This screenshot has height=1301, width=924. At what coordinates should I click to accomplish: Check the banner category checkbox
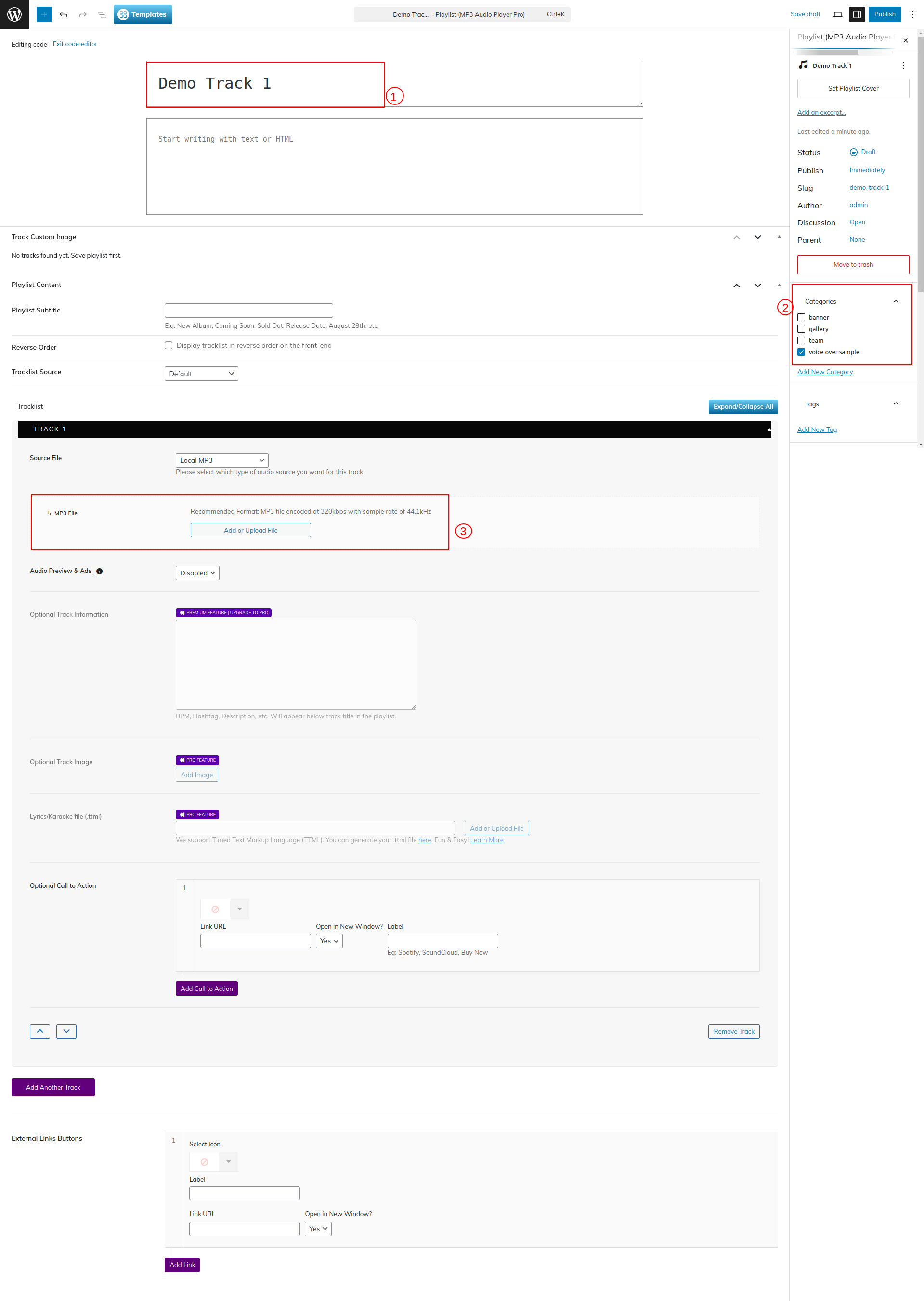click(801, 317)
